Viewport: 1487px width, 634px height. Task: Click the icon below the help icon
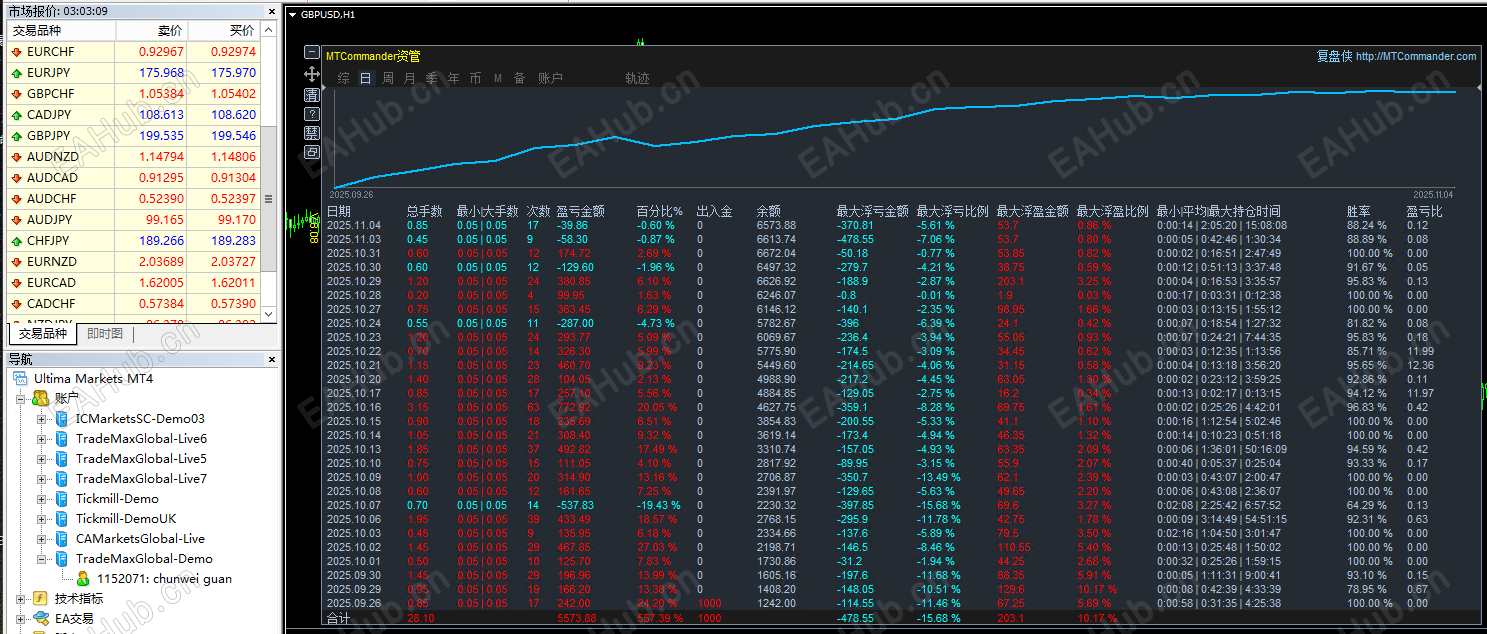[x=311, y=133]
